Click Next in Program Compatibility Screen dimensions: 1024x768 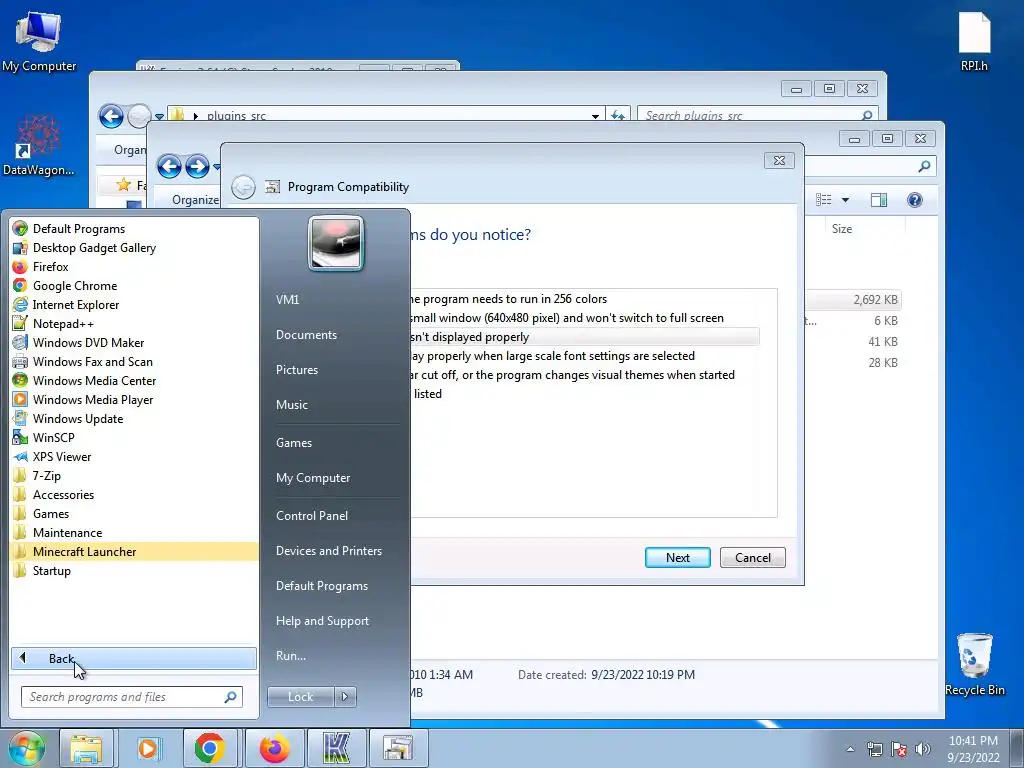(677, 558)
